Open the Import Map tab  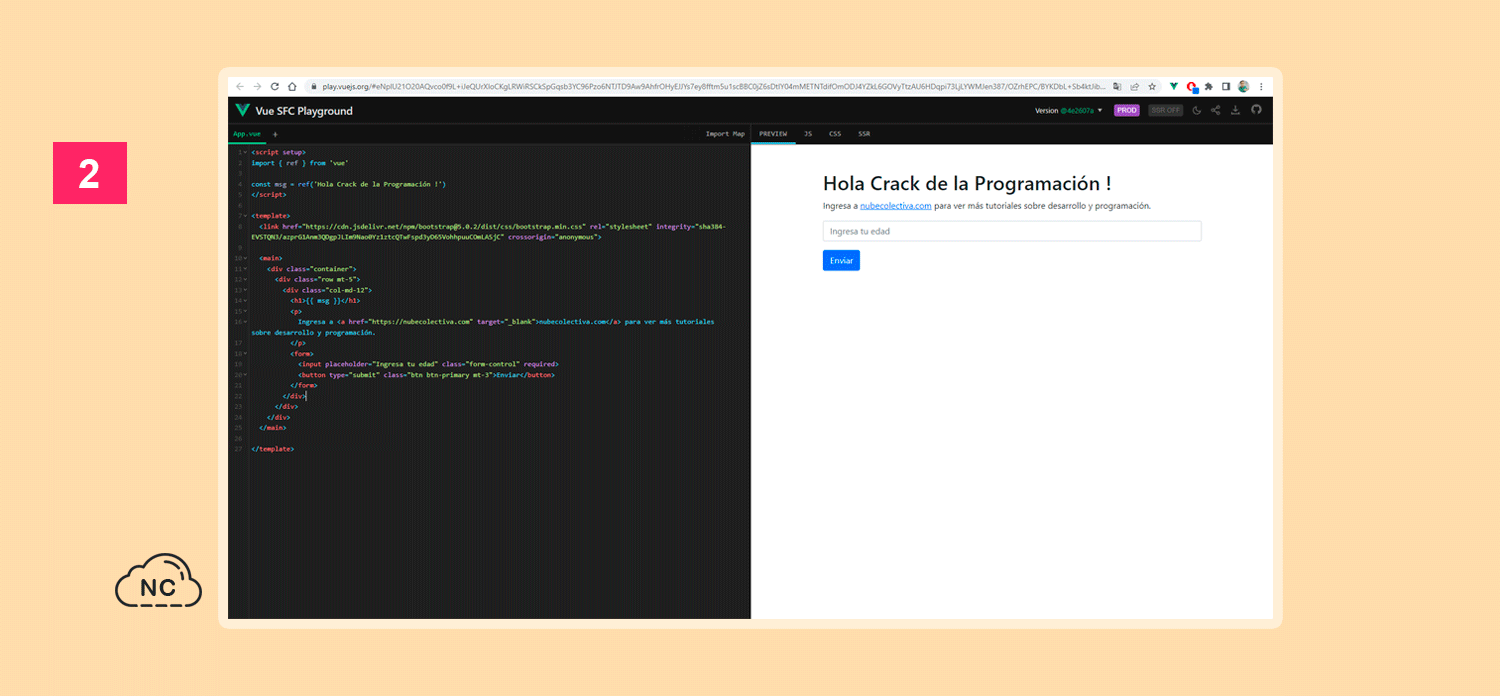pyautogui.click(x=725, y=134)
